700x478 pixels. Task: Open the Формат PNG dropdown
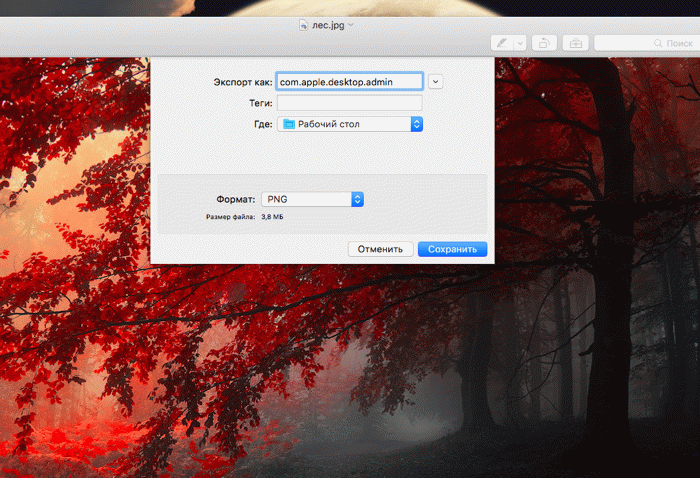pos(312,199)
